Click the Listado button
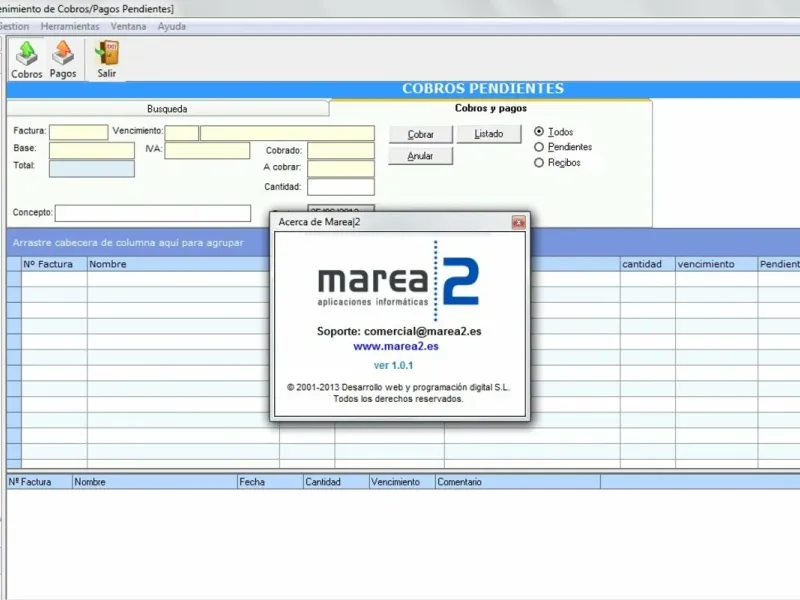Image resolution: width=800 pixels, height=600 pixels. pyautogui.click(x=489, y=134)
